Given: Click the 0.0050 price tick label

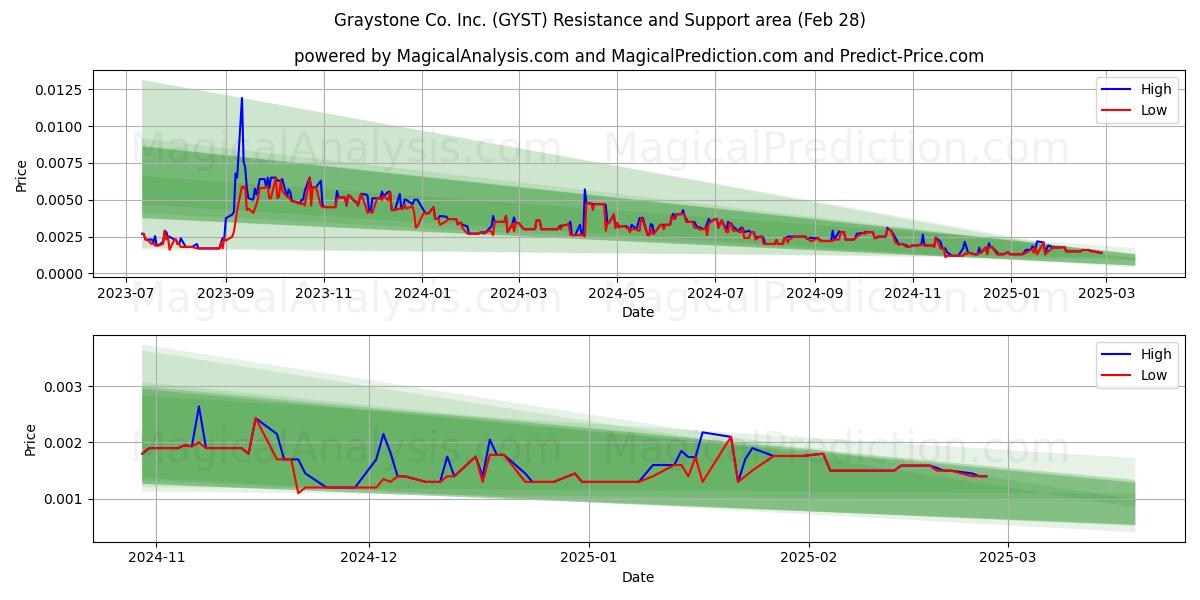Looking at the screenshot, I should [x=60, y=200].
